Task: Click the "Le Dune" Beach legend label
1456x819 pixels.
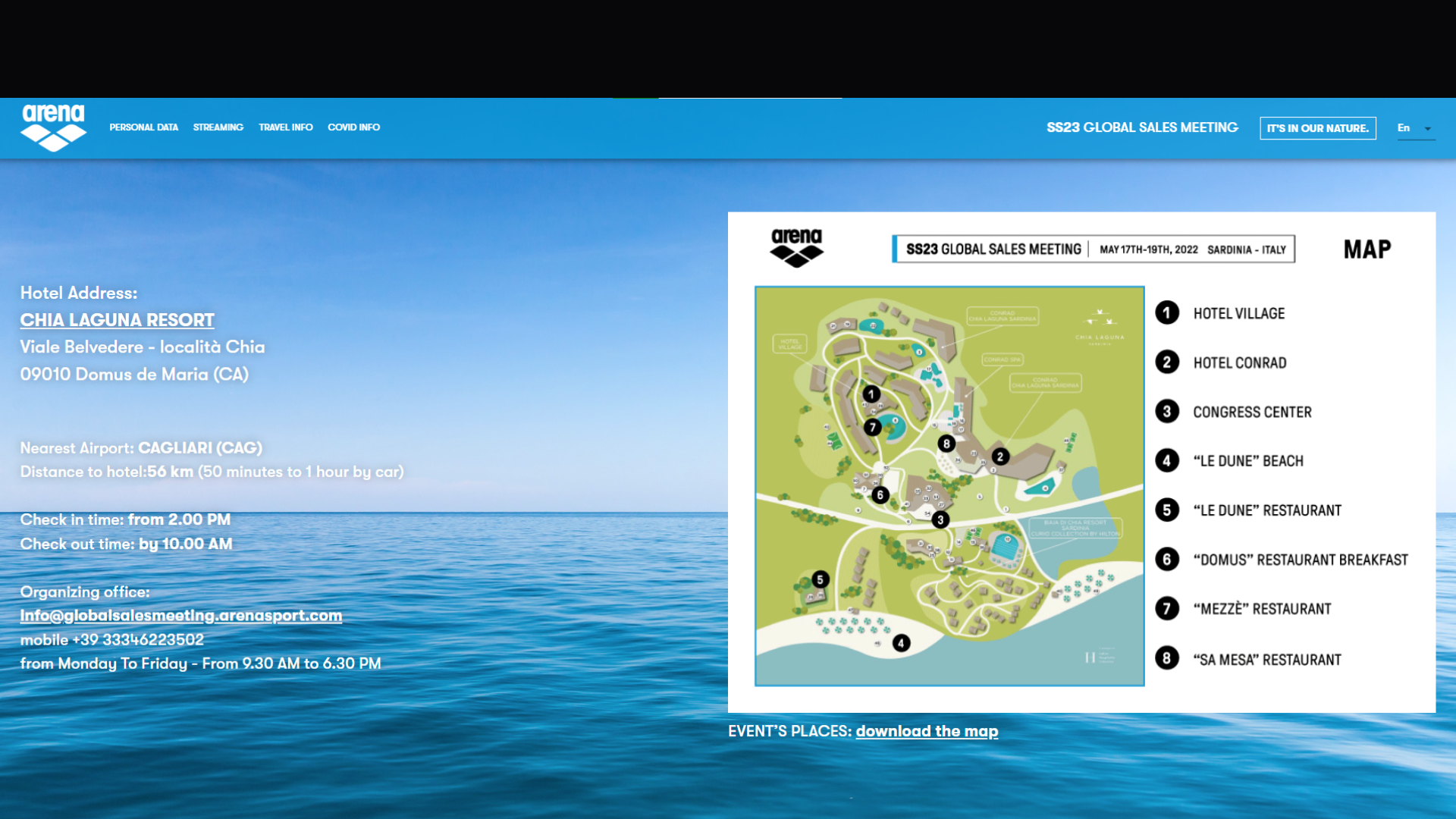Action: point(1248,461)
